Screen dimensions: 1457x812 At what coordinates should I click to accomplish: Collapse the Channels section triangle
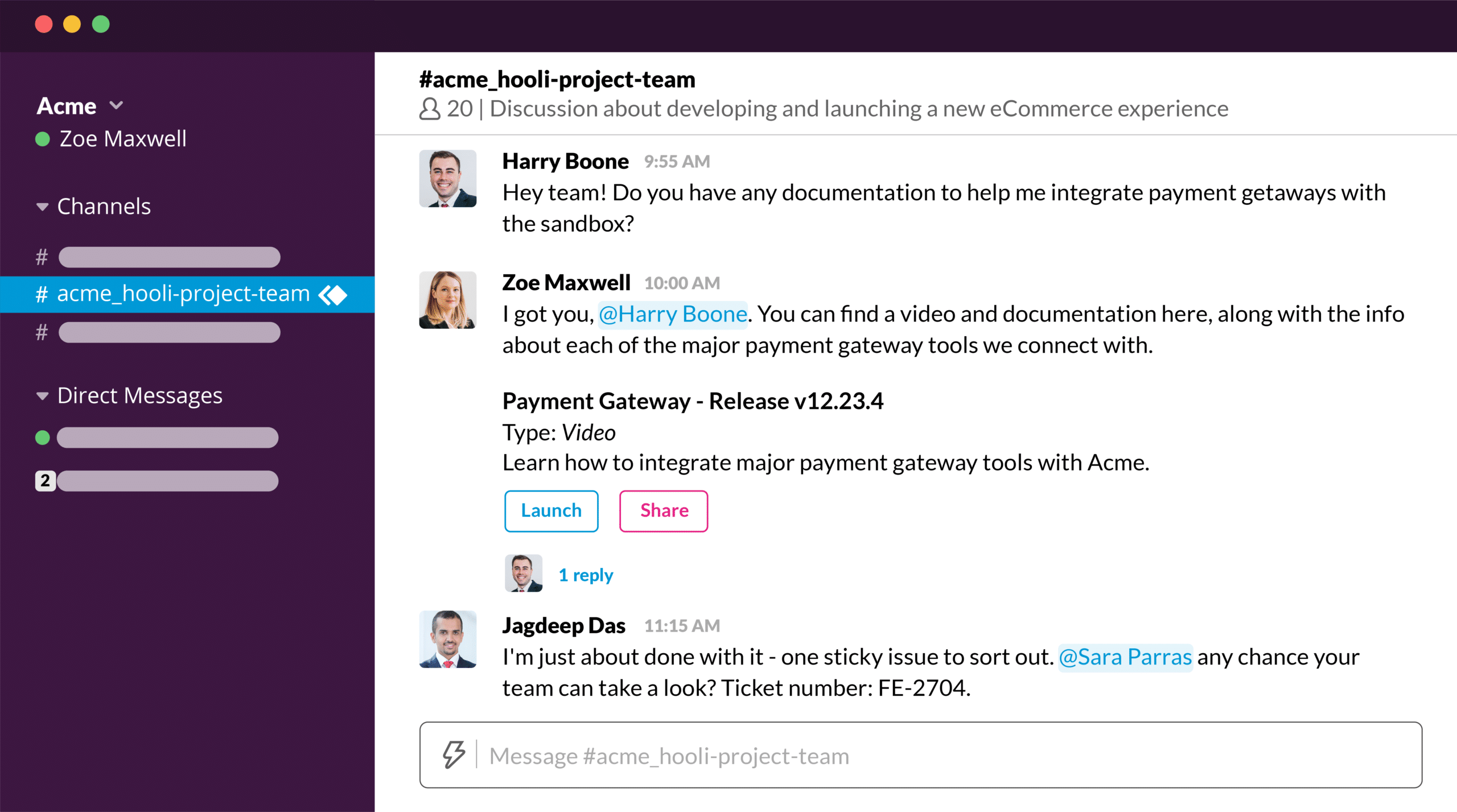tap(42, 207)
